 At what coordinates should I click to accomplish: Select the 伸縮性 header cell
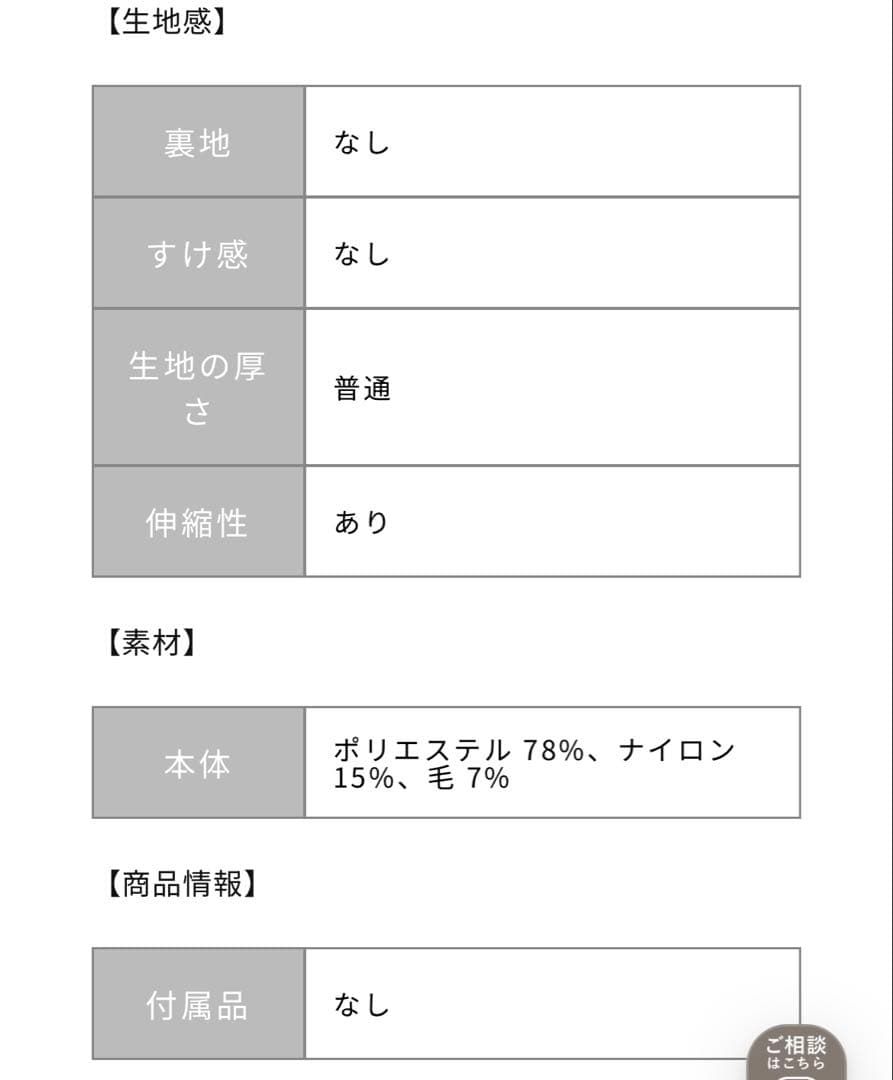point(197,521)
